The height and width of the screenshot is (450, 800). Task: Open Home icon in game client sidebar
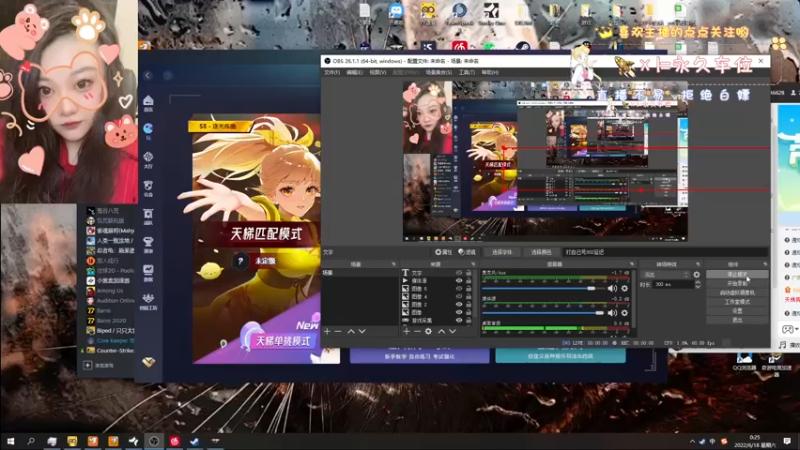148,103
